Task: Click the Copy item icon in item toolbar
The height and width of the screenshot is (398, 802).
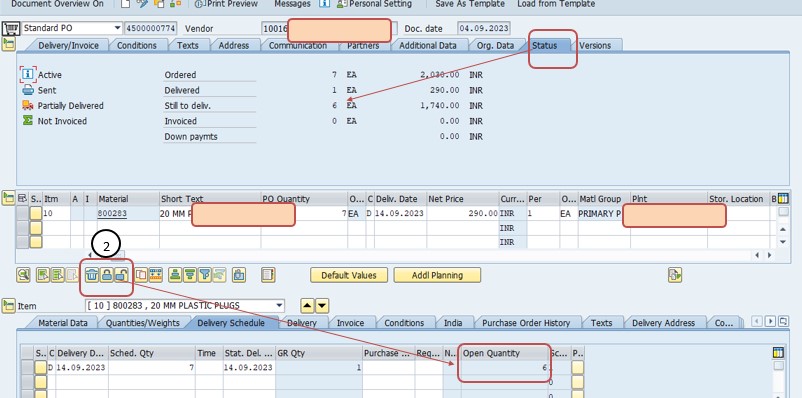Action: 141,275
